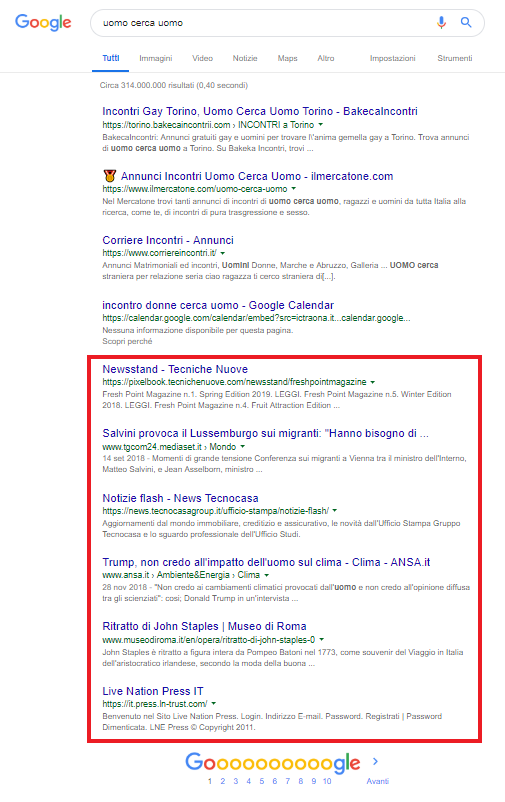Viewport: 505px width, 802px height.
Task: Click 'Avanti' next page link
Action: click(x=378, y=781)
